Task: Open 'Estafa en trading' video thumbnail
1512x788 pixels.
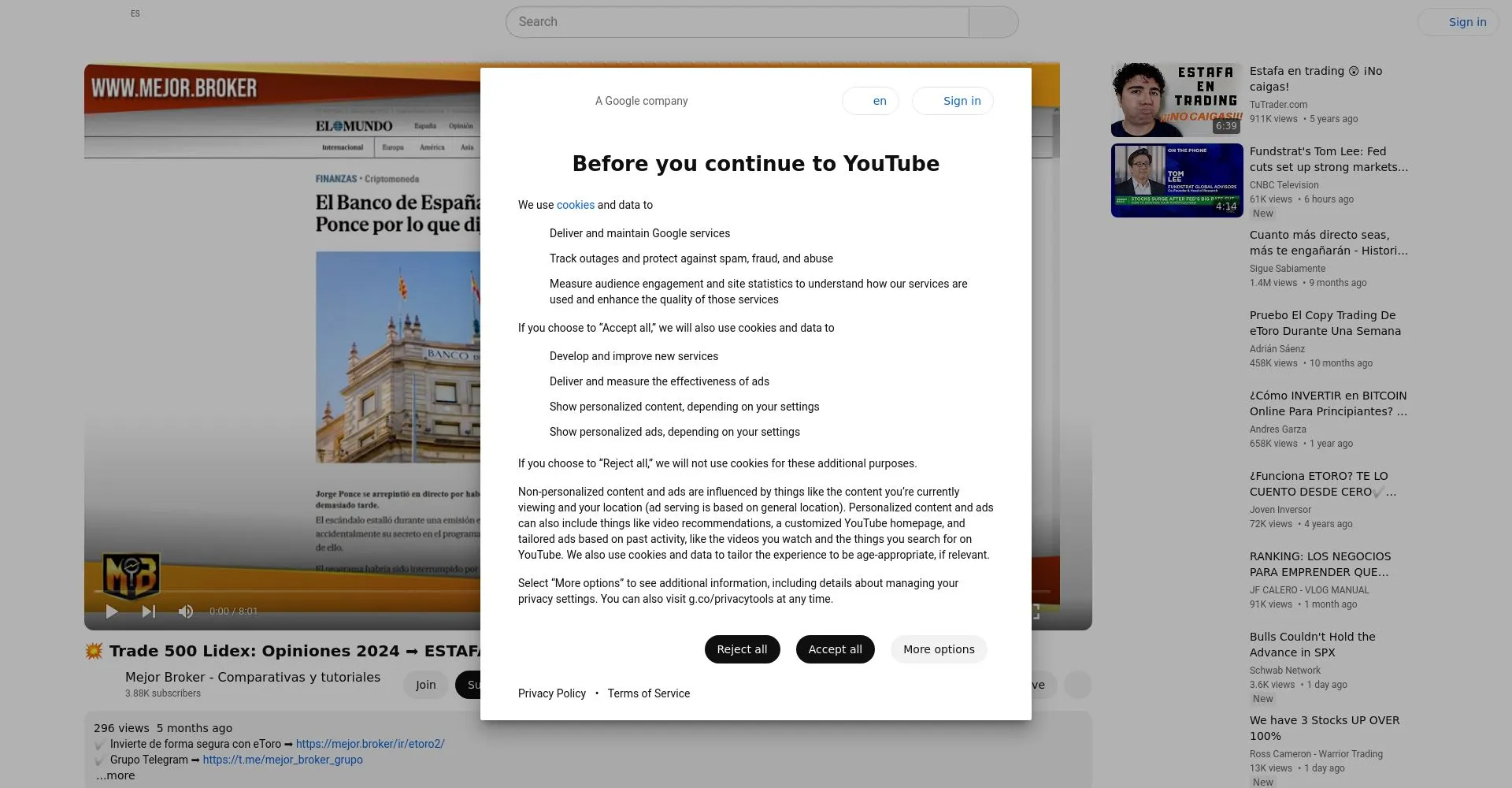Action: [1177, 100]
